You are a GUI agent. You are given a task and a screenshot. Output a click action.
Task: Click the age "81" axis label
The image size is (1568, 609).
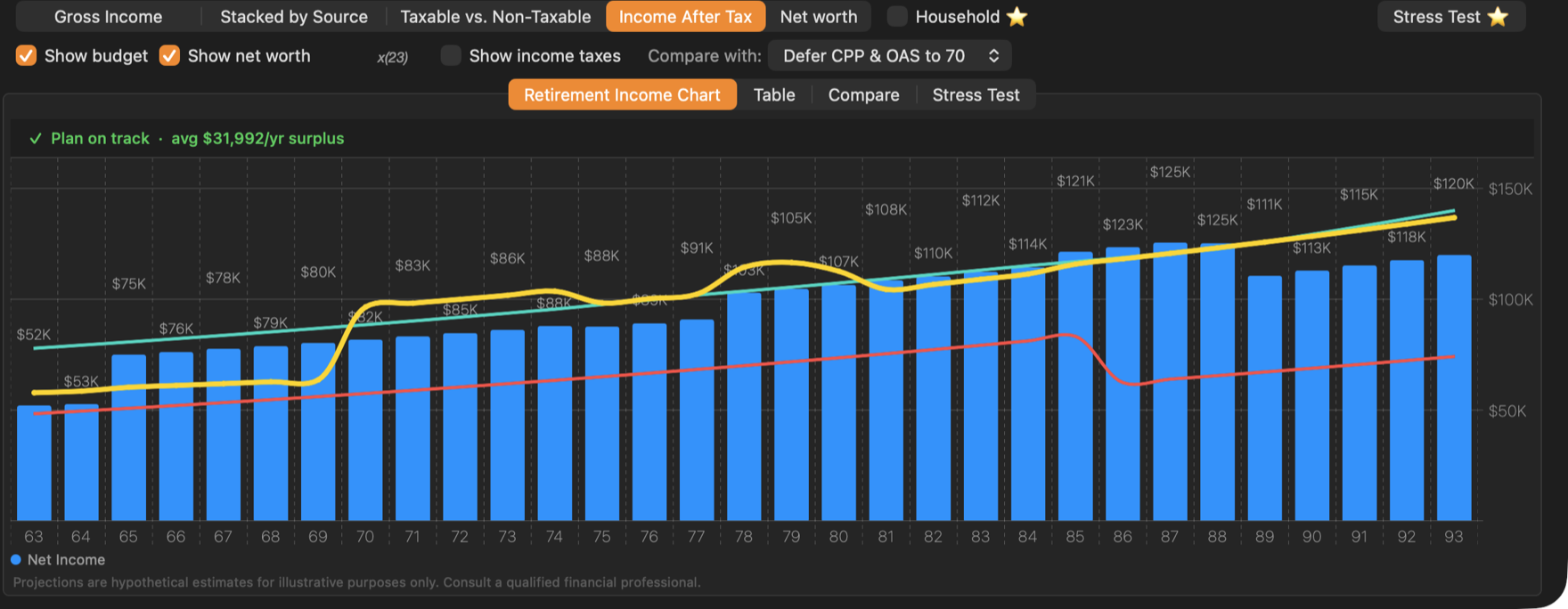click(x=886, y=537)
